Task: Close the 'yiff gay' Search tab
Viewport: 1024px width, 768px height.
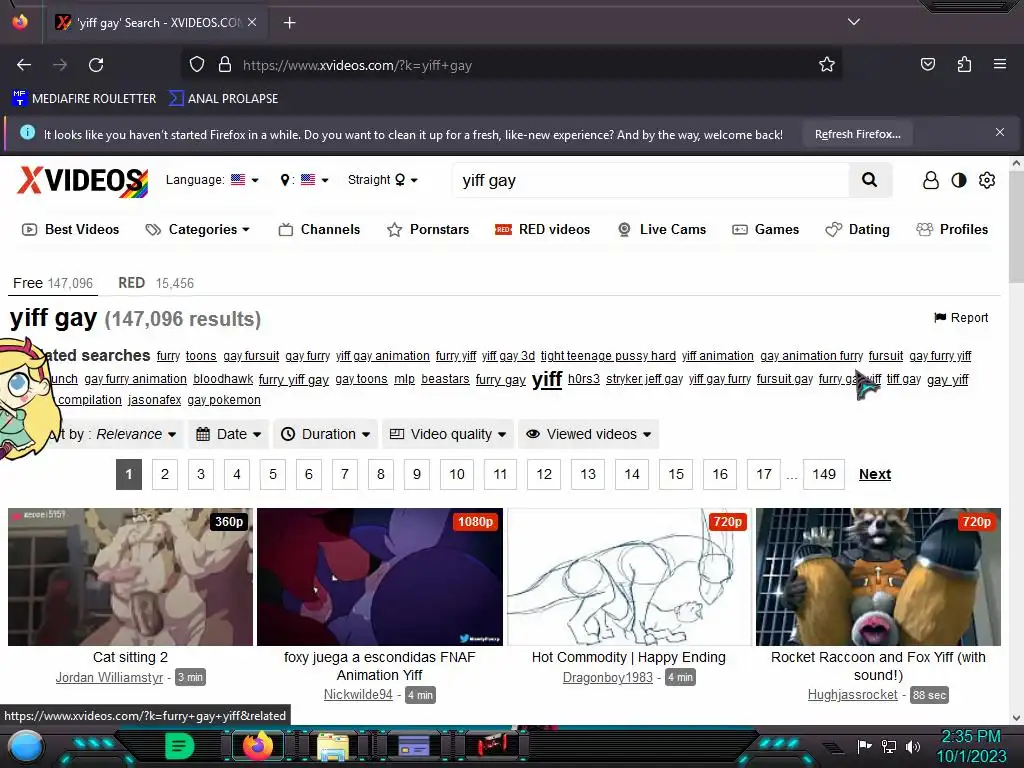Action: (252, 22)
